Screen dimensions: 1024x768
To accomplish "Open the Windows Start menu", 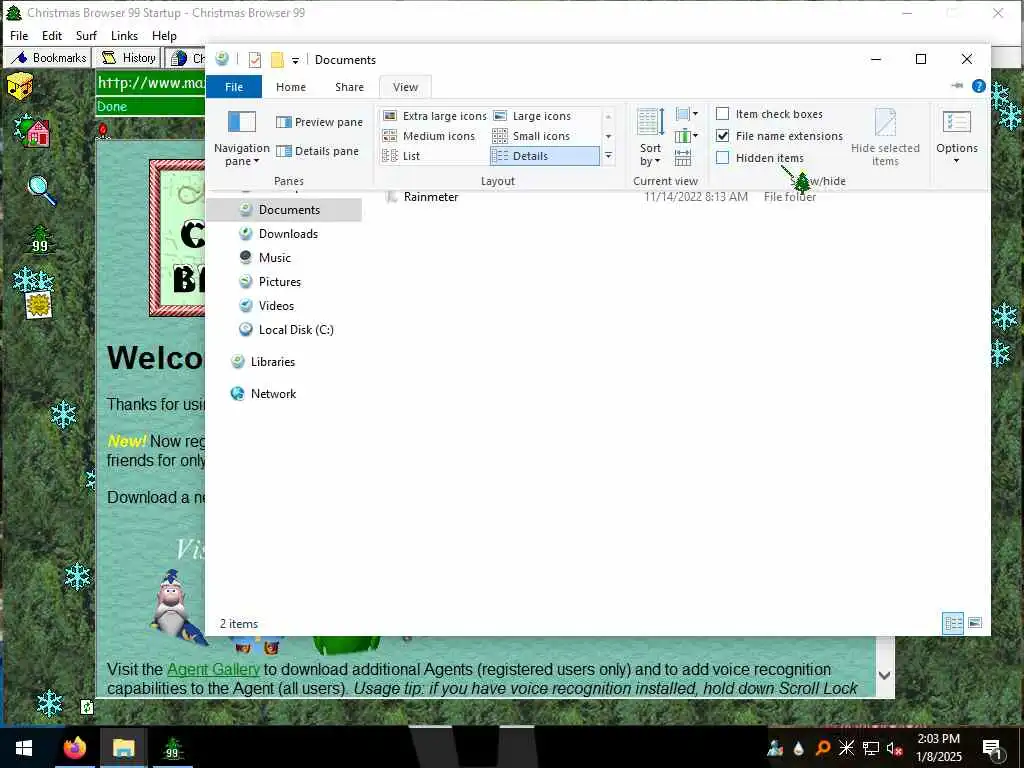I will (24, 748).
